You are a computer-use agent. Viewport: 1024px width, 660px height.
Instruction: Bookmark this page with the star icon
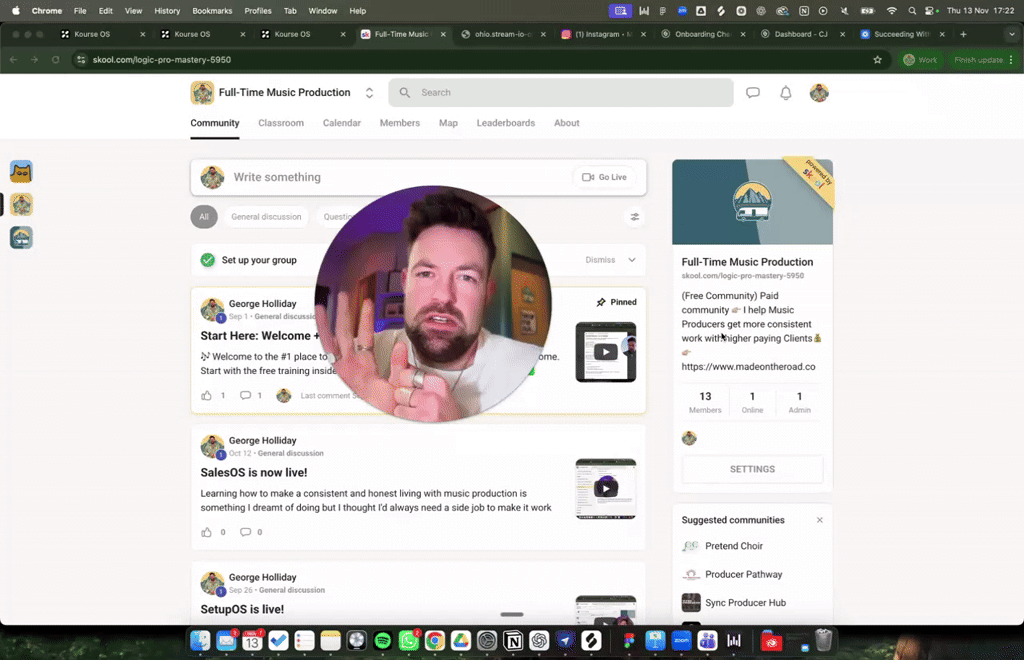pyautogui.click(x=877, y=59)
